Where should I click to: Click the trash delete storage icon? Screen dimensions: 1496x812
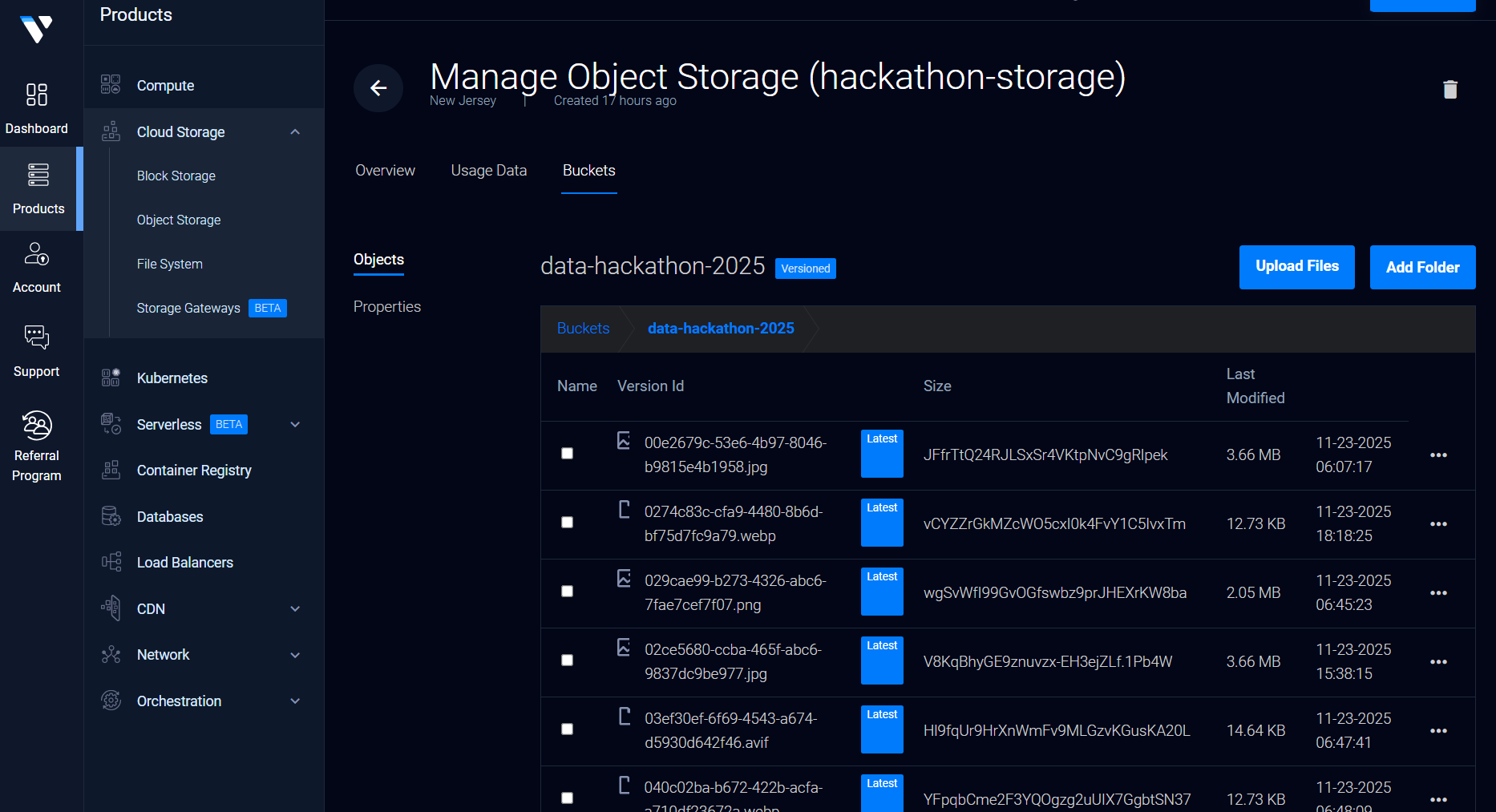coord(1450,90)
